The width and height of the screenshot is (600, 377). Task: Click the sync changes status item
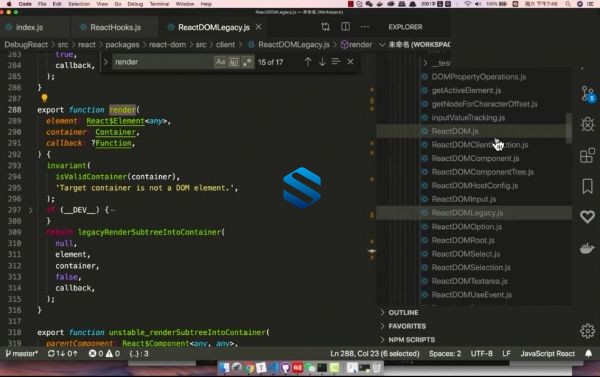click(62, 354)
